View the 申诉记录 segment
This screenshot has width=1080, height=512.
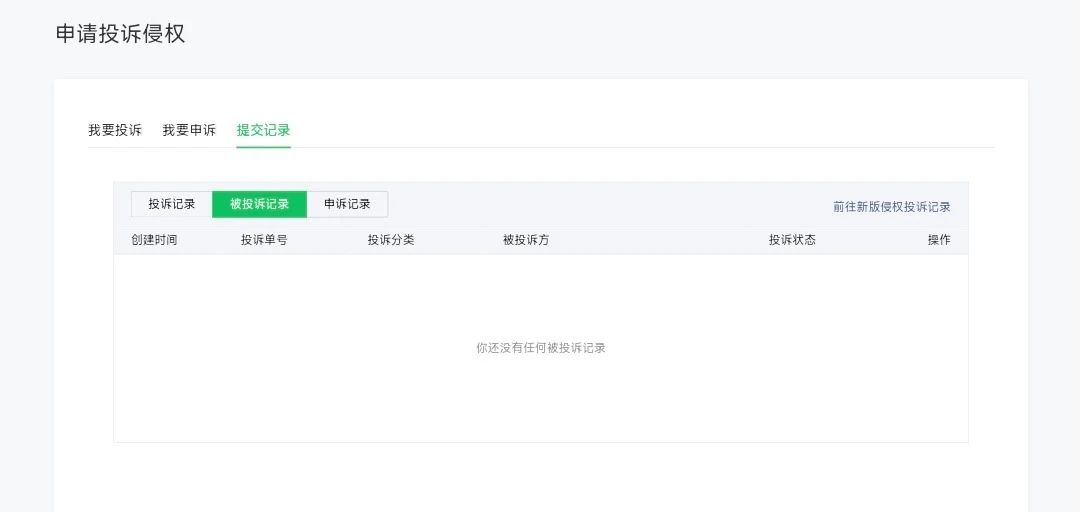pos(347,204)
